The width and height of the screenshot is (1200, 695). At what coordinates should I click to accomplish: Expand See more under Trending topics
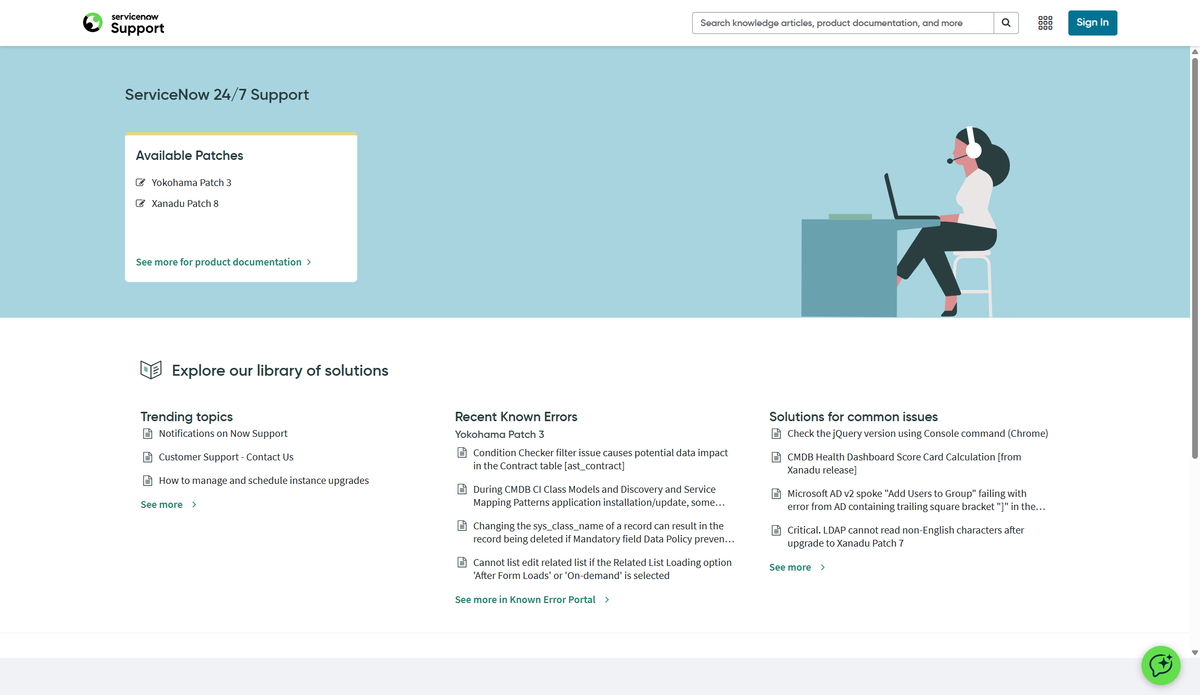(x=160, y=504)
